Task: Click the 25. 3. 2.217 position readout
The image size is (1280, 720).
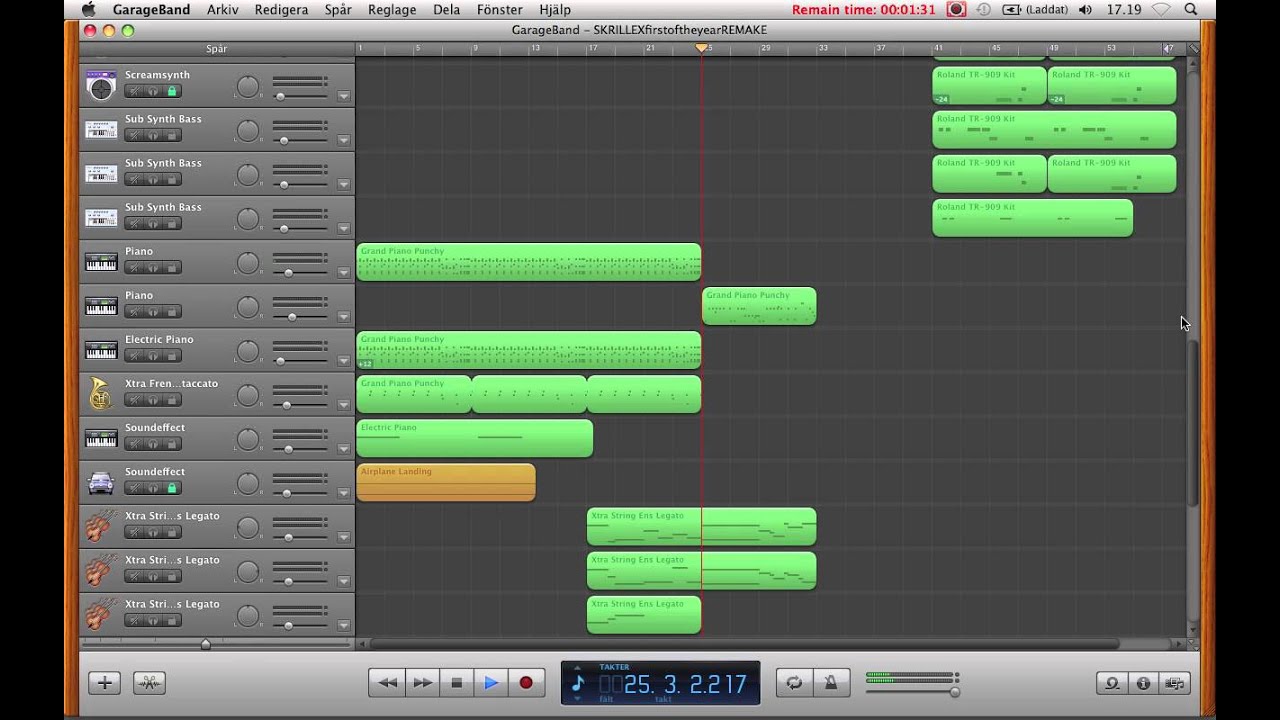Action: (685, 684)
